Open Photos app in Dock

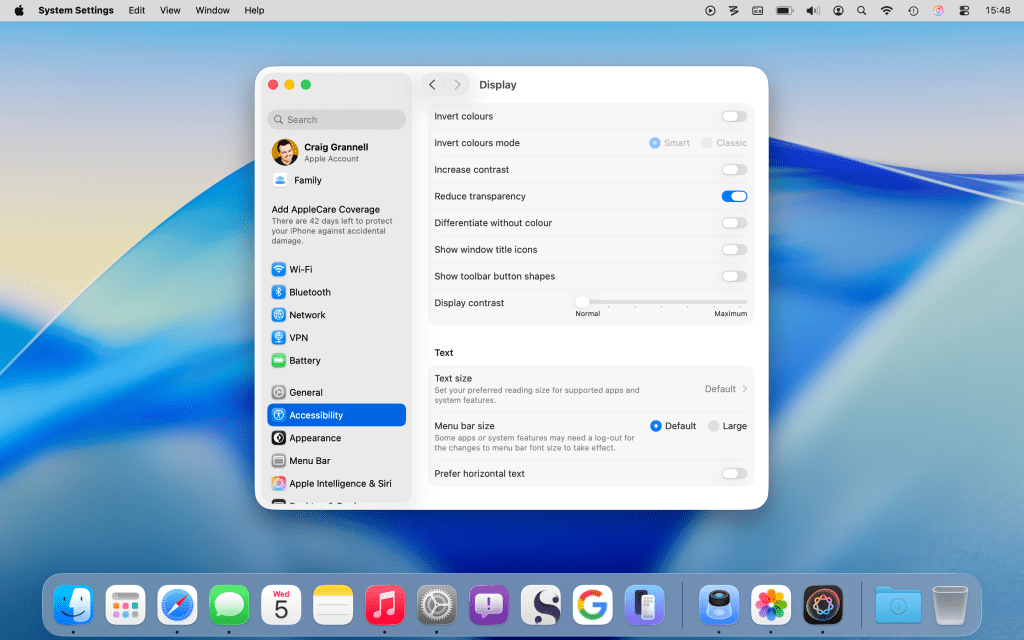tap(771, 605)
